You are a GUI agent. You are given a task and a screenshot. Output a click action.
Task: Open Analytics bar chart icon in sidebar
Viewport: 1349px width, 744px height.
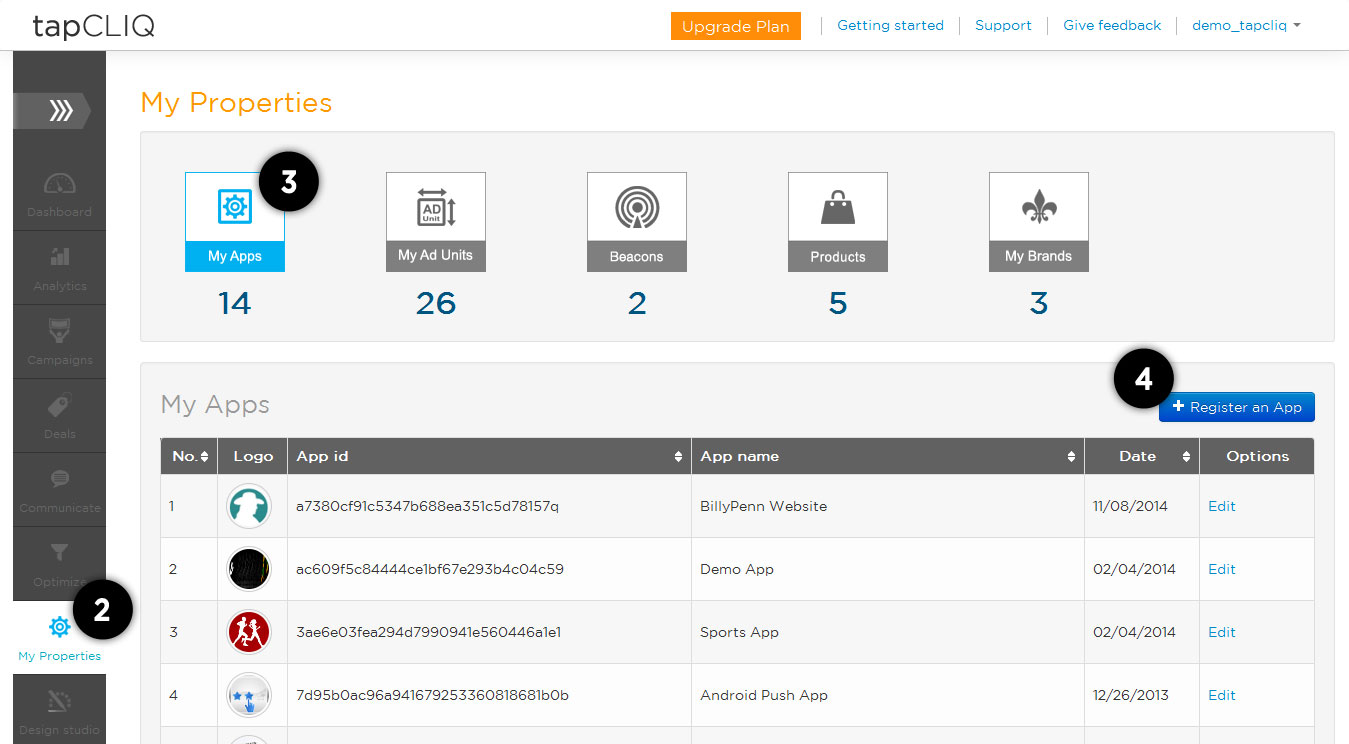point(60,257)
